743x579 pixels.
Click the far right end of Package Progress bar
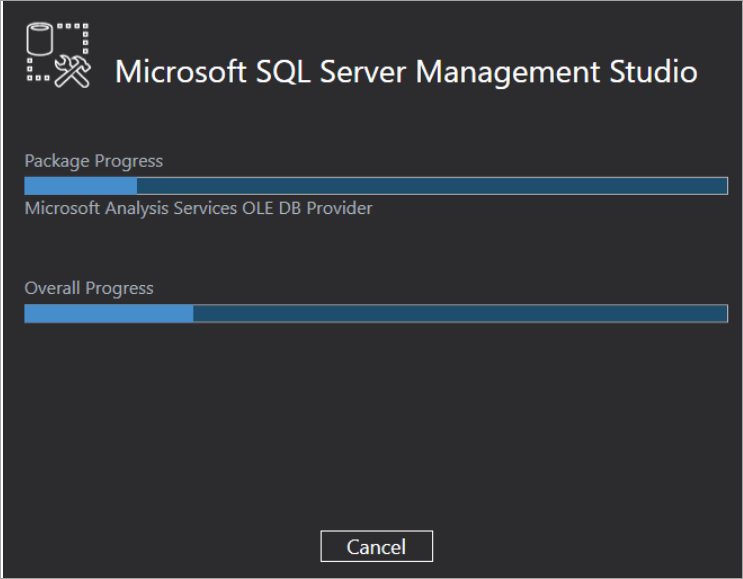724,186
